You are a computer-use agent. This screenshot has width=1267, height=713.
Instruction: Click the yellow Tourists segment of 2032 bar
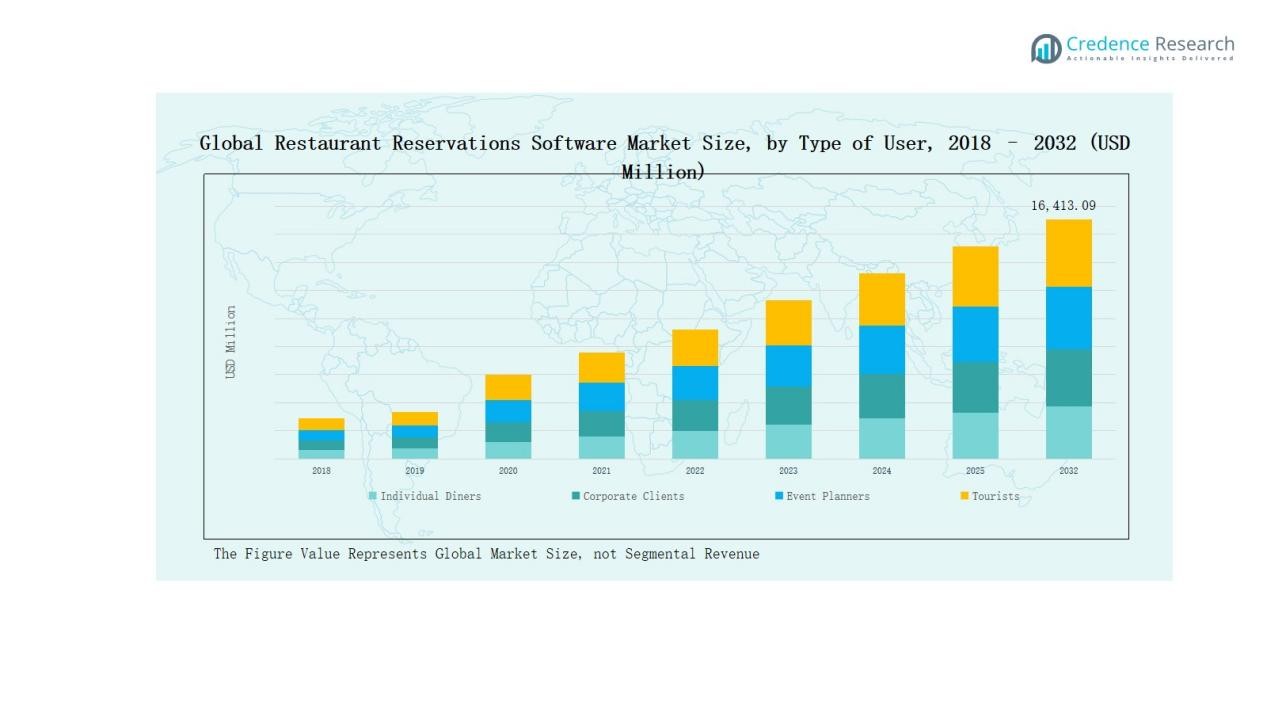click(1068, 253)
